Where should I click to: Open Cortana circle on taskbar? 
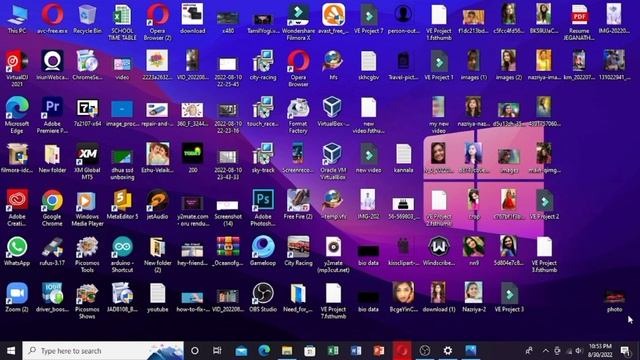pyautogui.click(x=195, y=351)
